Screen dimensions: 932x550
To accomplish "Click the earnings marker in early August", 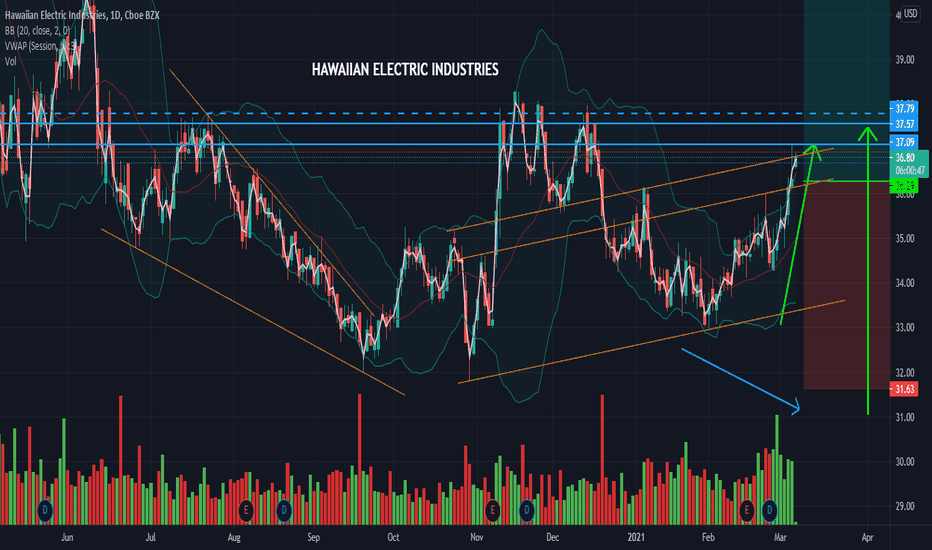I will click(x=245, y=510).
